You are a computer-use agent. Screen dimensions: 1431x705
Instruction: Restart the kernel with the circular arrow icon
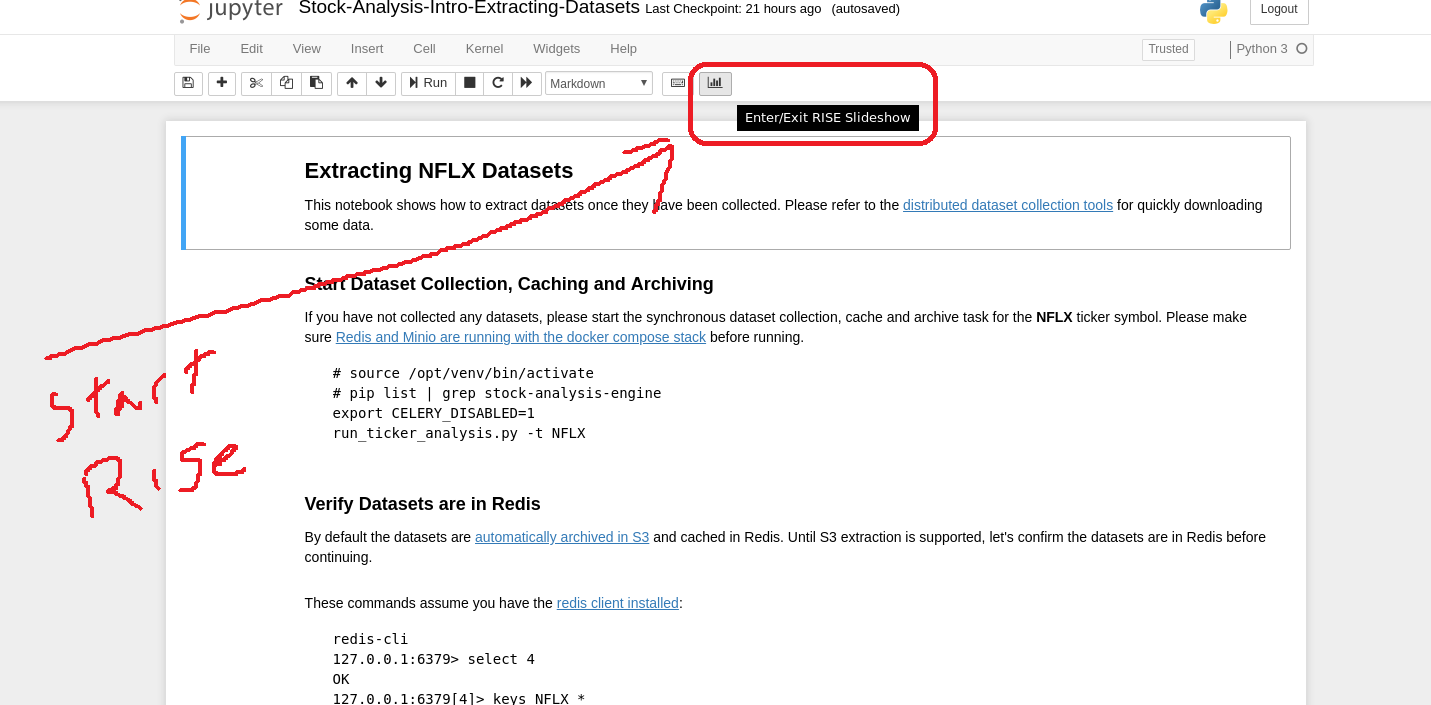(x=498, y=83)
